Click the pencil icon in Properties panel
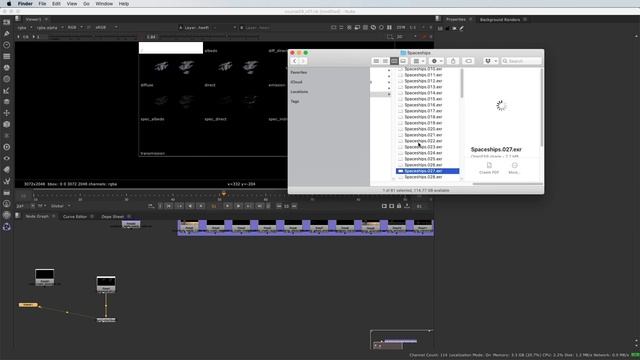The image size is (640, 360). 462,28
